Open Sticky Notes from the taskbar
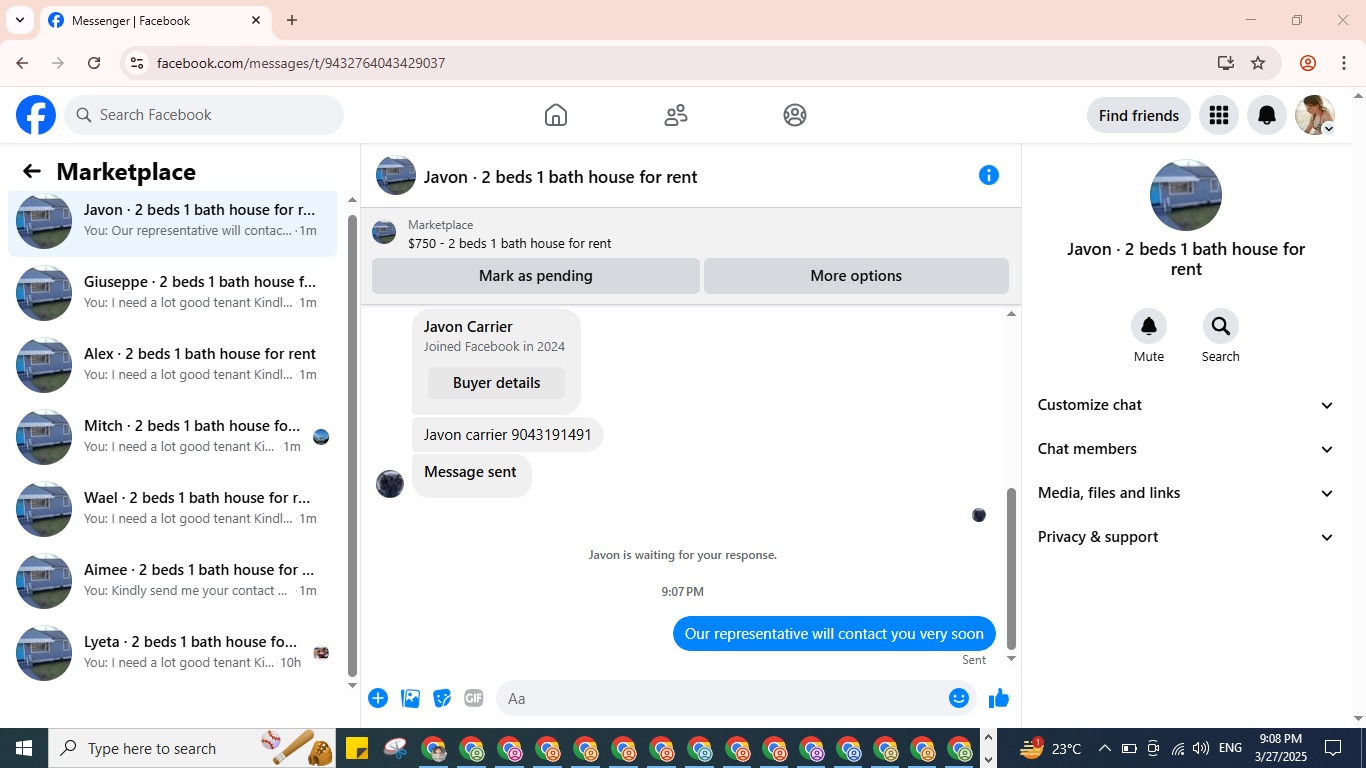This screenshot has width=1366, height=768. coord(357,748)
